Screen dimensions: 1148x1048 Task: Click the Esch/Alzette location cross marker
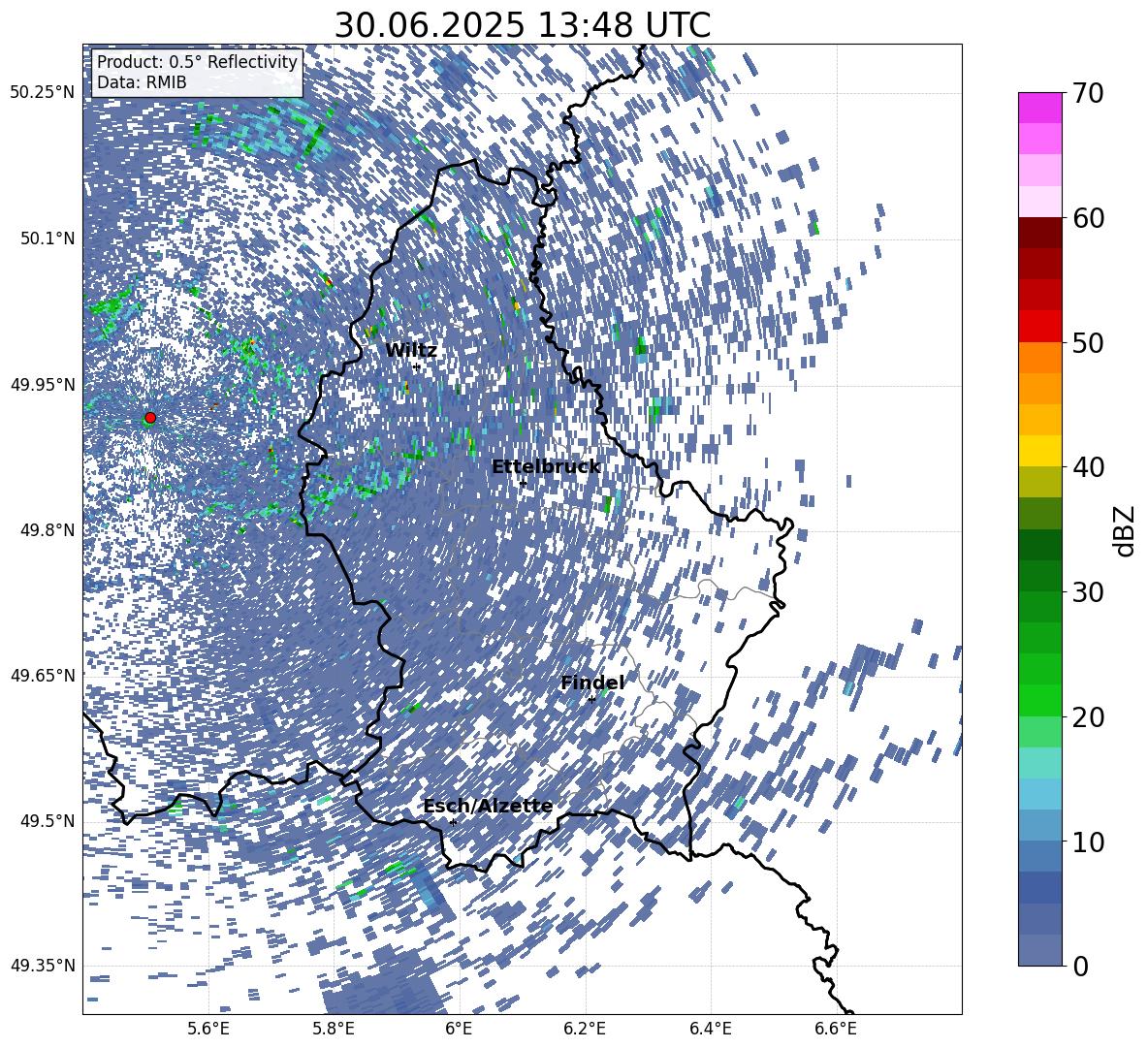(453, 822)
